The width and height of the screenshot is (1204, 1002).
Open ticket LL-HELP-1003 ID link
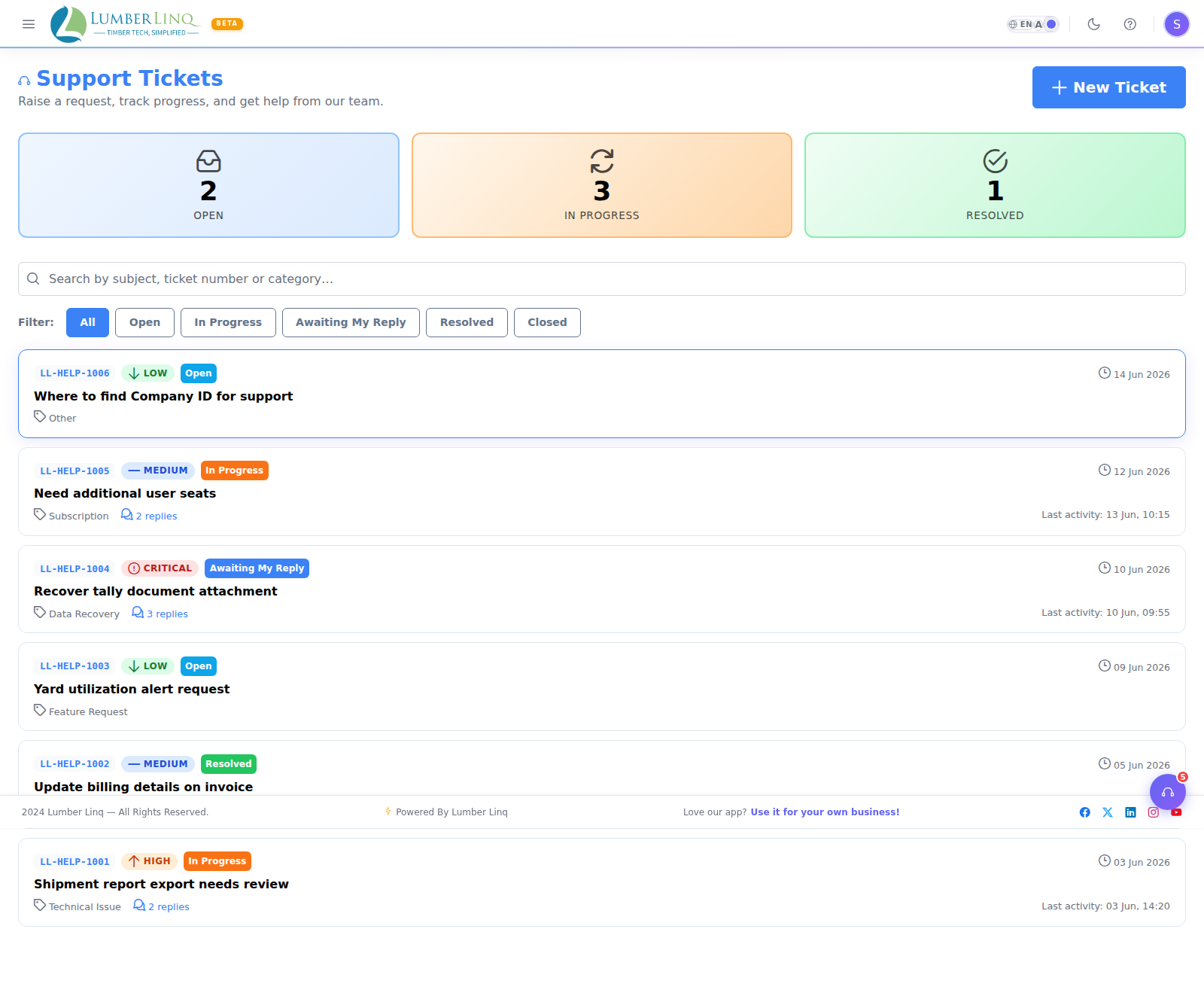coord(74,666)
